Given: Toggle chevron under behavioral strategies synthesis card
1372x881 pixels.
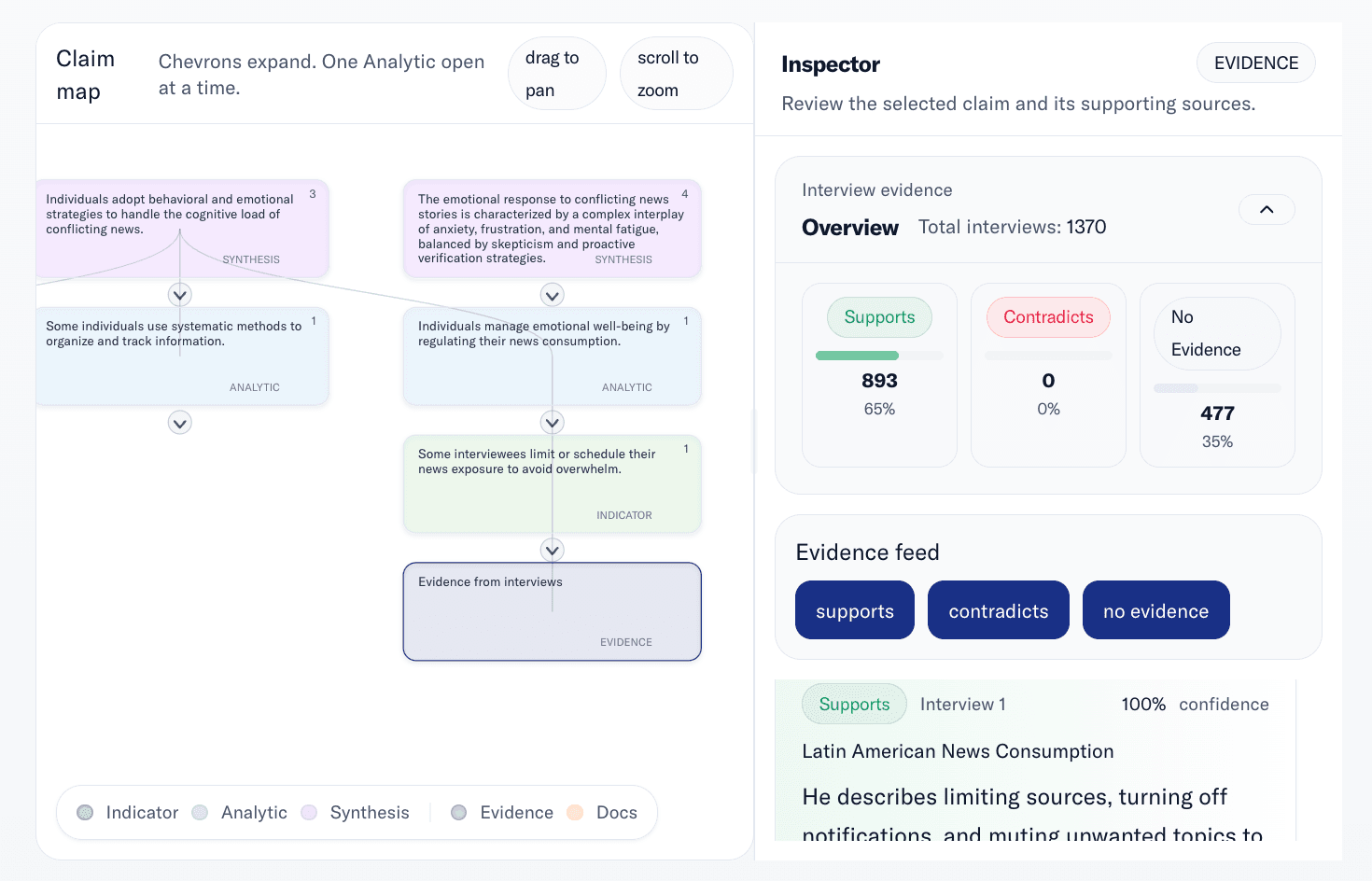Looking at the screenshot, I should [x=180, y=295].
